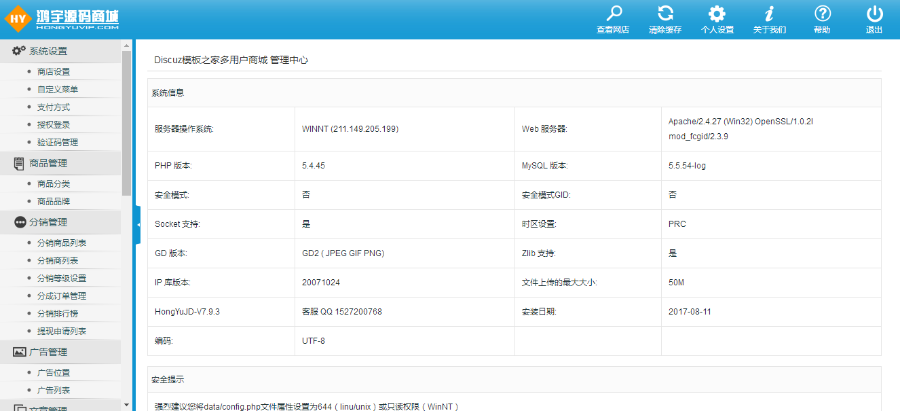
Task: Click the sidebar scrollbar up arrow
Action: pos(126,44)
